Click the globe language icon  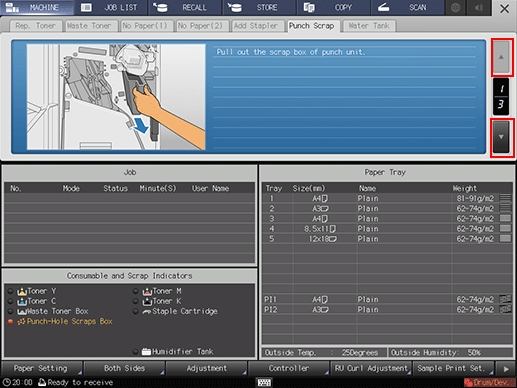tap(456, 8)
